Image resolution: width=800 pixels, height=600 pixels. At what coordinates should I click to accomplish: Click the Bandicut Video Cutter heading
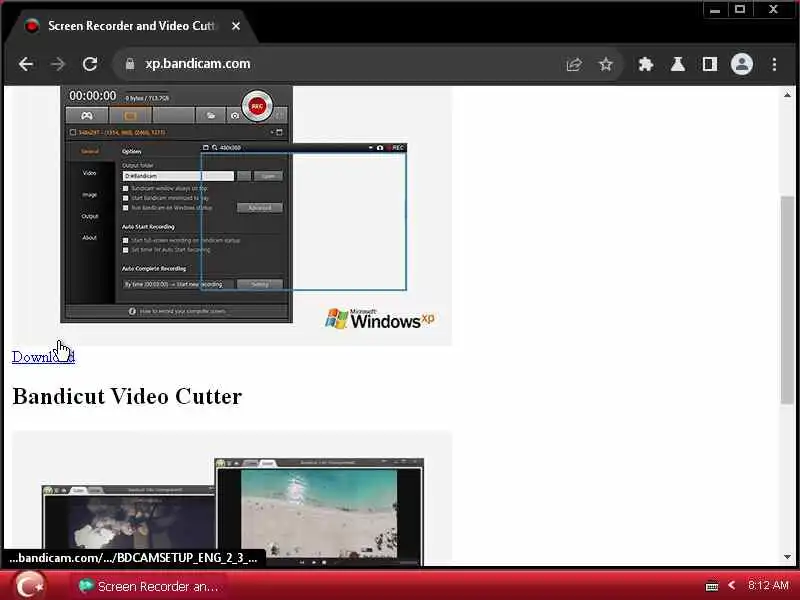pos(127,396)
